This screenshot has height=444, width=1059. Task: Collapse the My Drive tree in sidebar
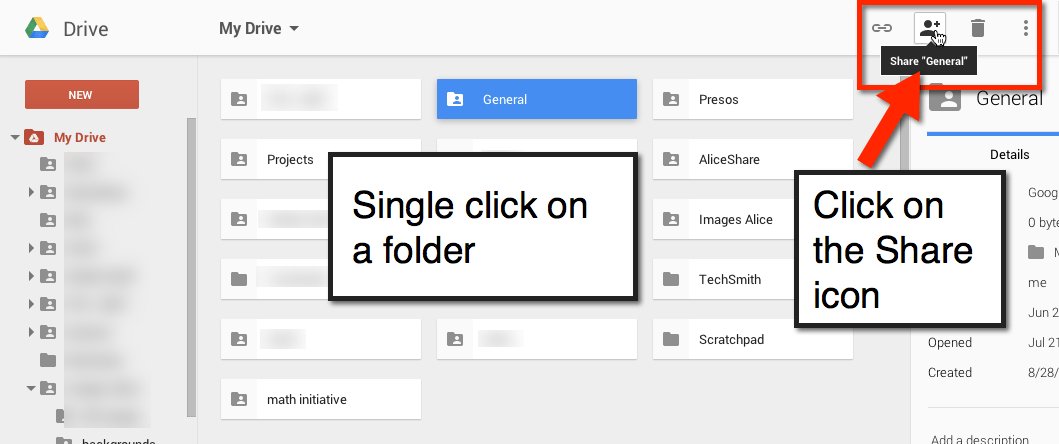click(x=15, y=138)
